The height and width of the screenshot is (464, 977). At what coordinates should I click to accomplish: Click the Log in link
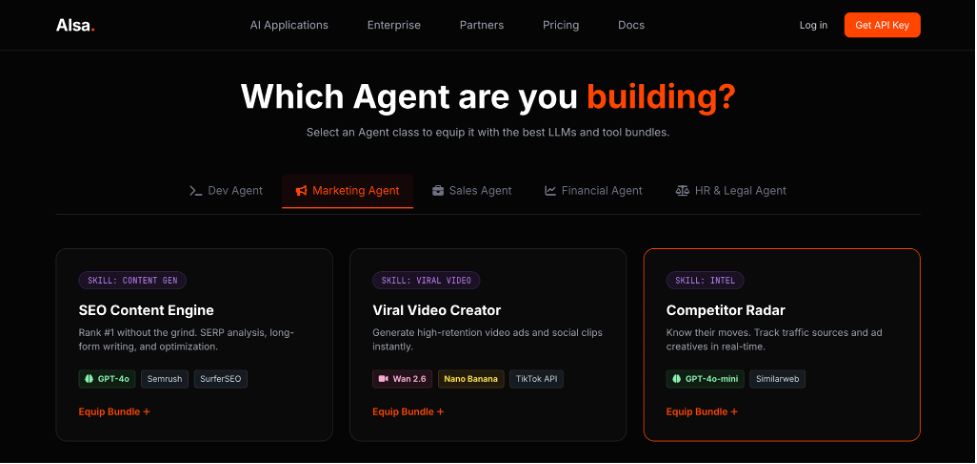813,25
